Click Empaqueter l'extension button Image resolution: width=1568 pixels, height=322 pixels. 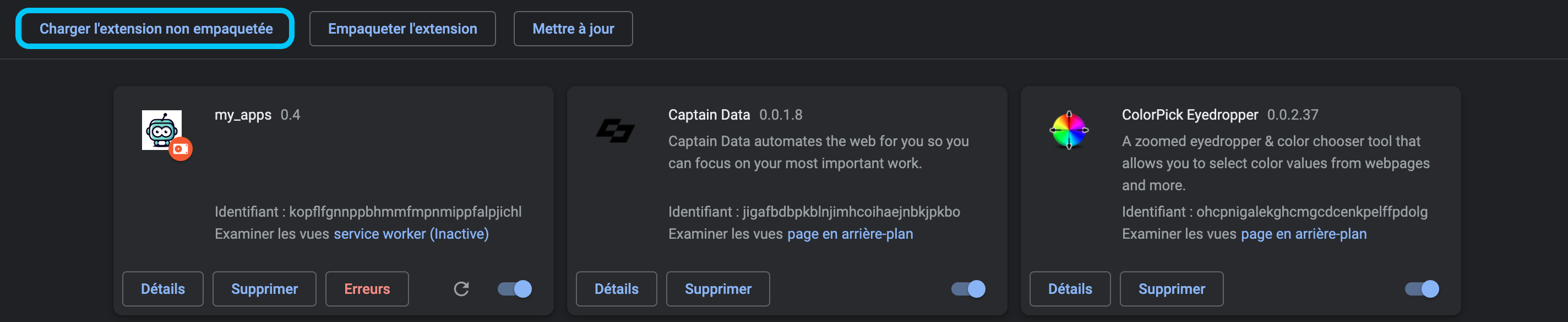click(402, 29)
